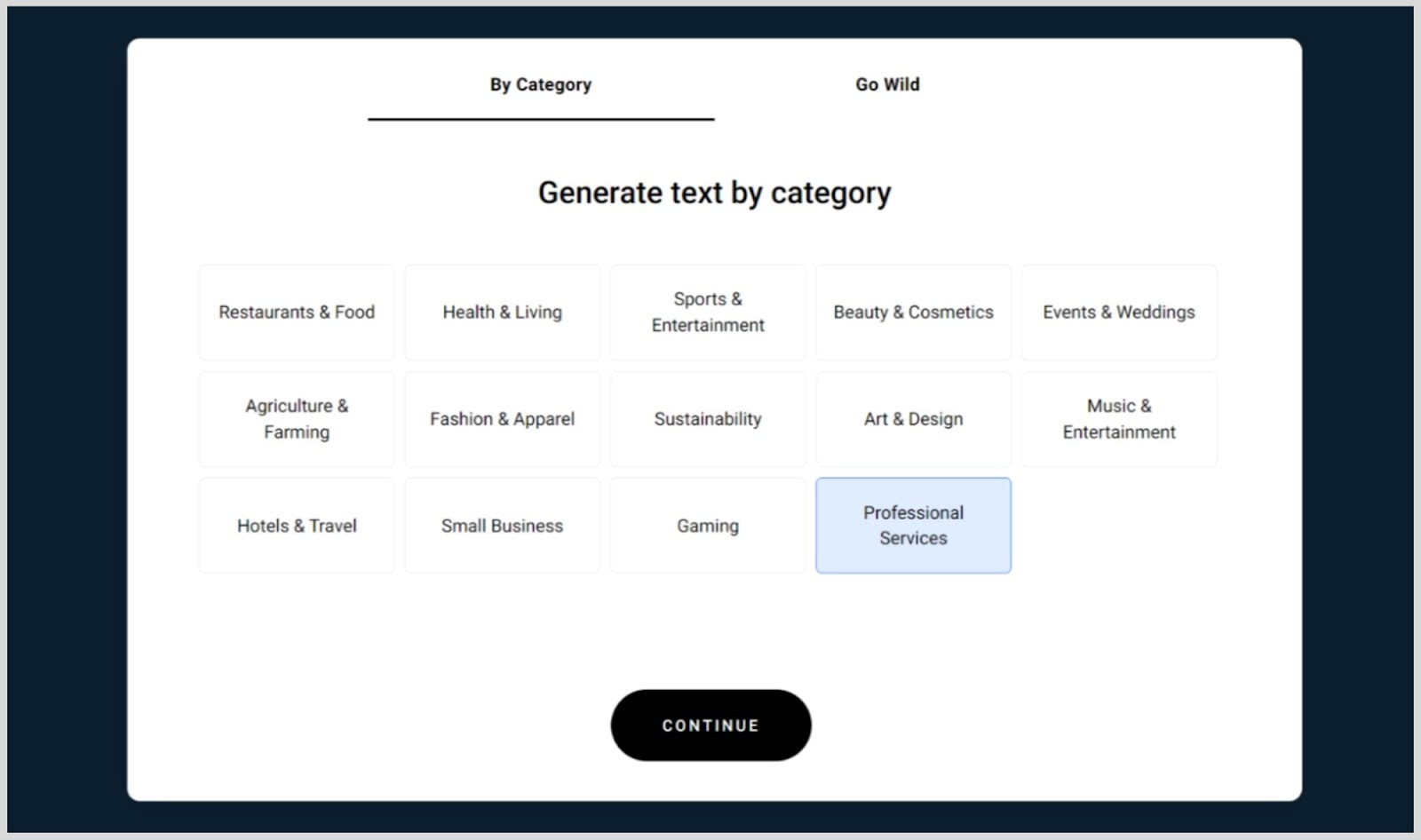
Task: Switch to the By Category tab
Action: pos(540,84)
